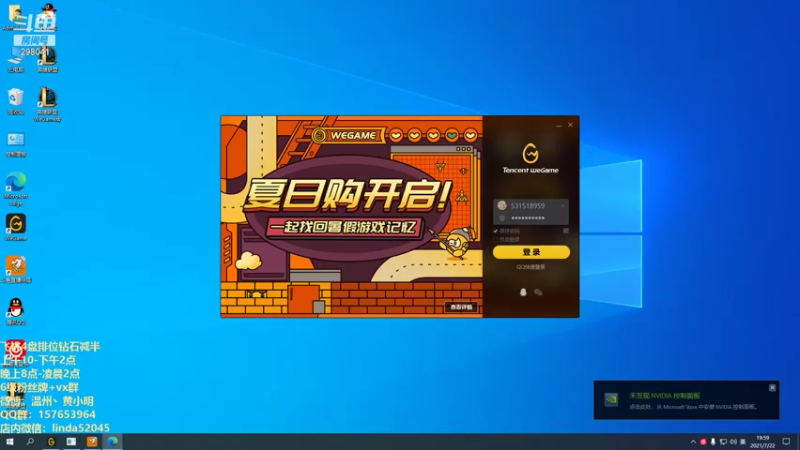Image resolution: width=800 pixels, height=450 pixels.
Task: Open the orange streaming assistant desktop shortcut
Action: click(x=16, y=269)
